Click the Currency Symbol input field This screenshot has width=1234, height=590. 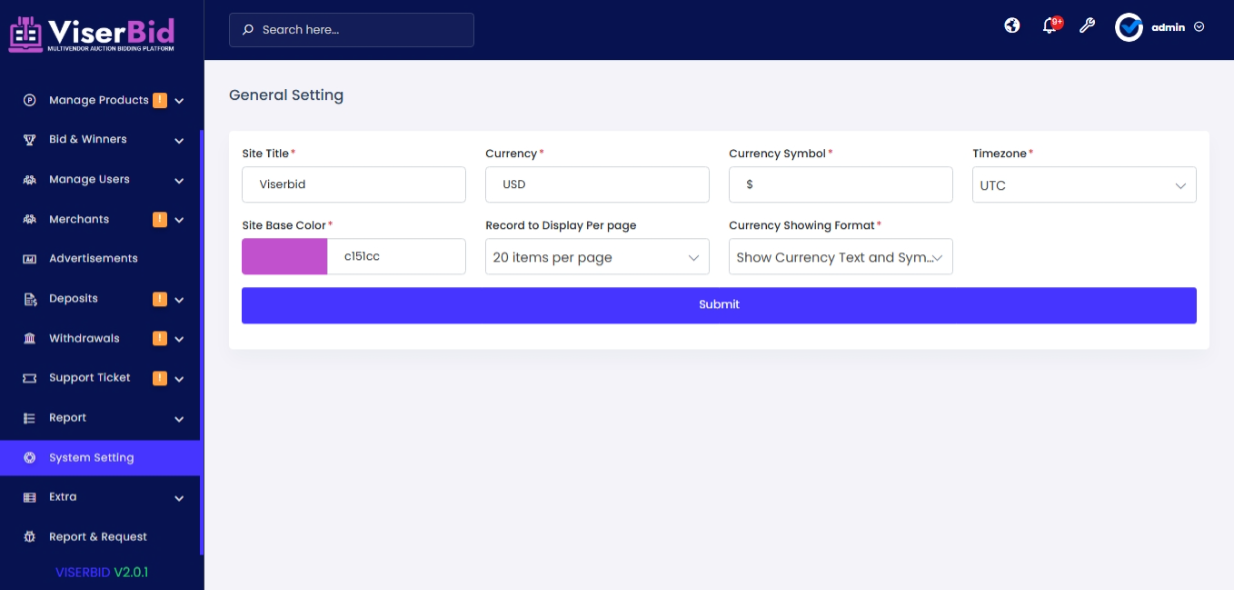point(840,185)
